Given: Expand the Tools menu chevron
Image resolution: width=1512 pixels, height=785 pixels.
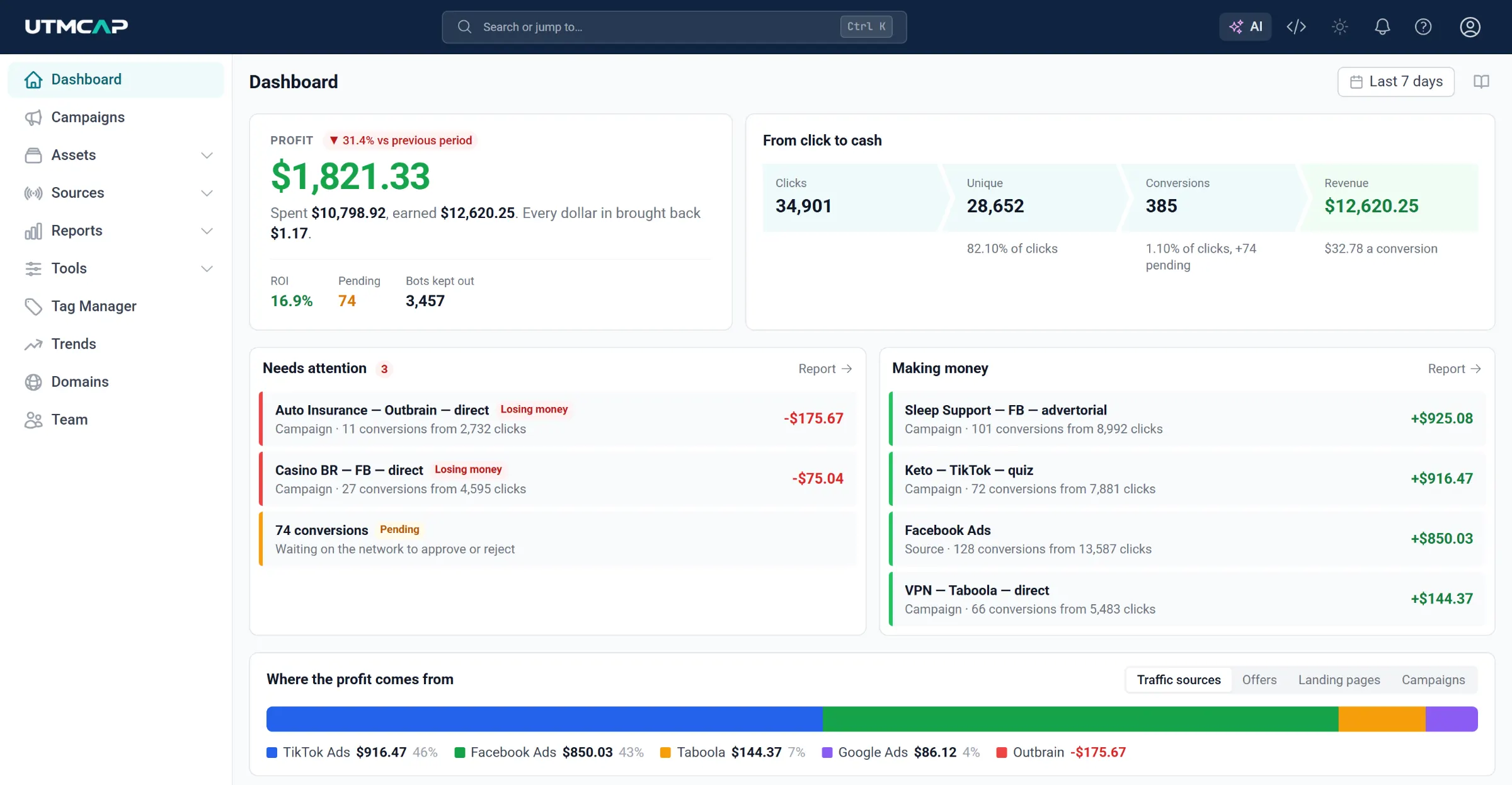Looking at the screenshot, I should [x=207, y=268].
